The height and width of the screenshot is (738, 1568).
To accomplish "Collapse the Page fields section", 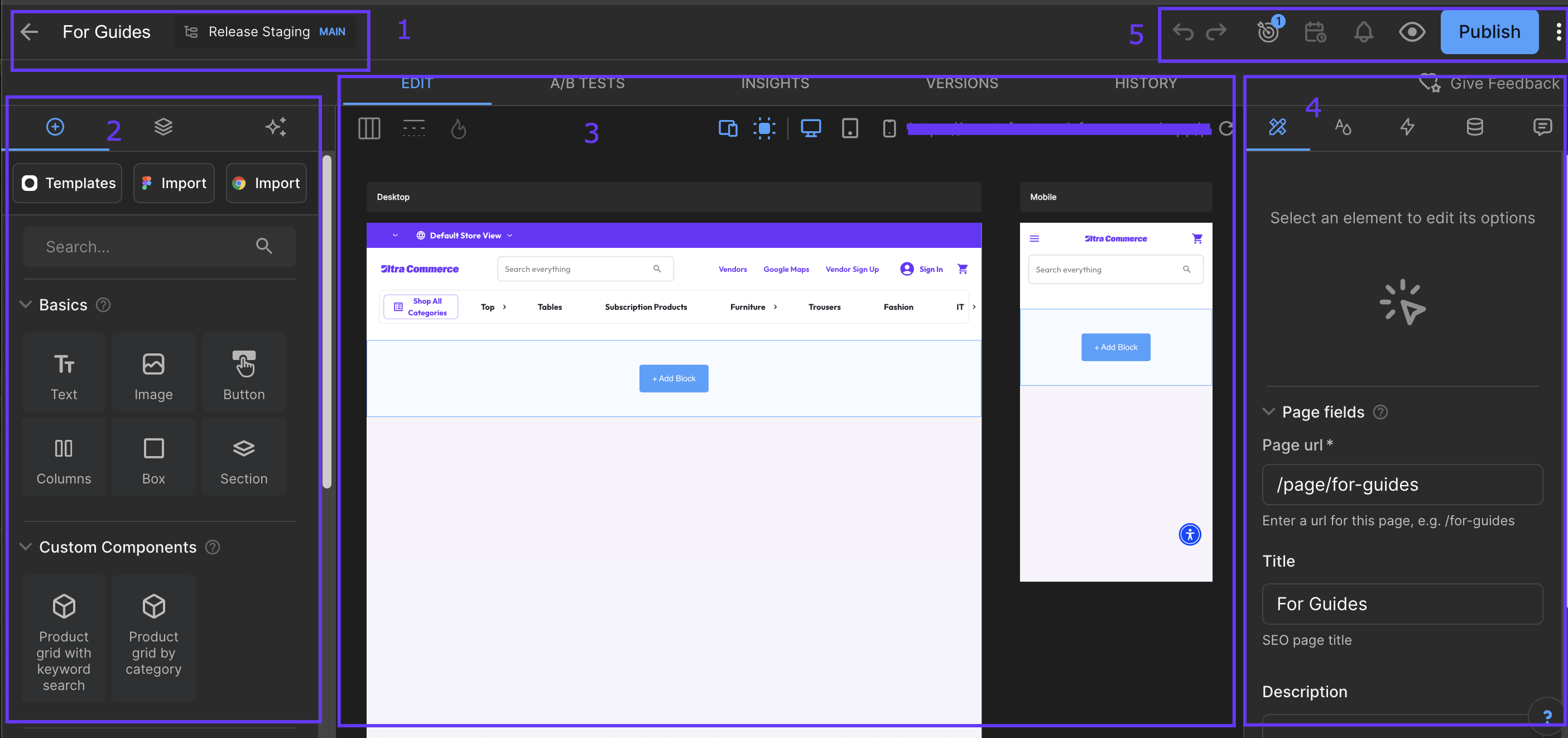I will (x=1268, y=411).
